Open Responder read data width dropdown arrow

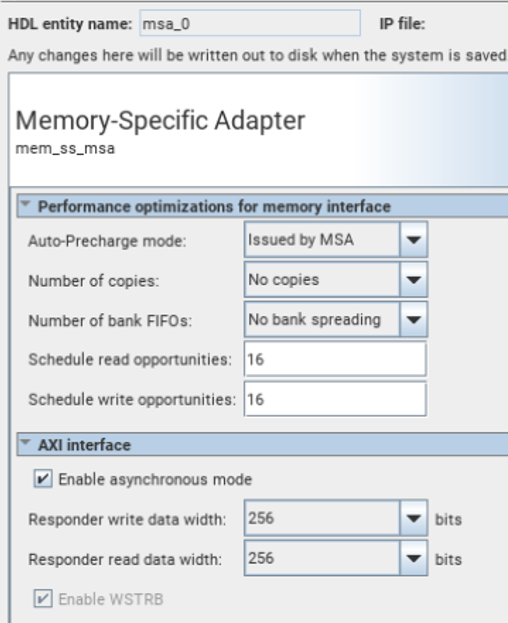413,558
